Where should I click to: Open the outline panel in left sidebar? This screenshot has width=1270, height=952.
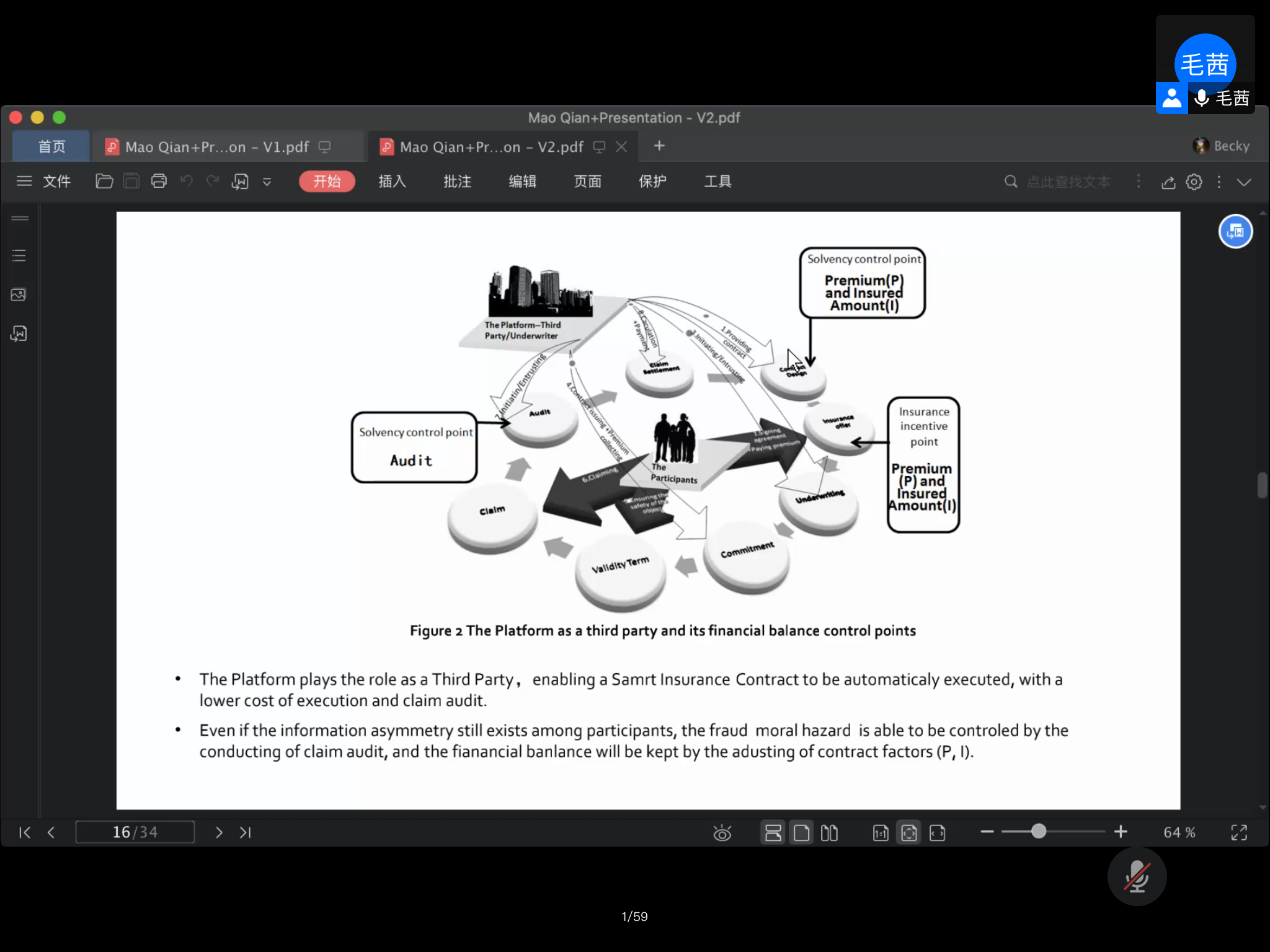pos(19,255)
